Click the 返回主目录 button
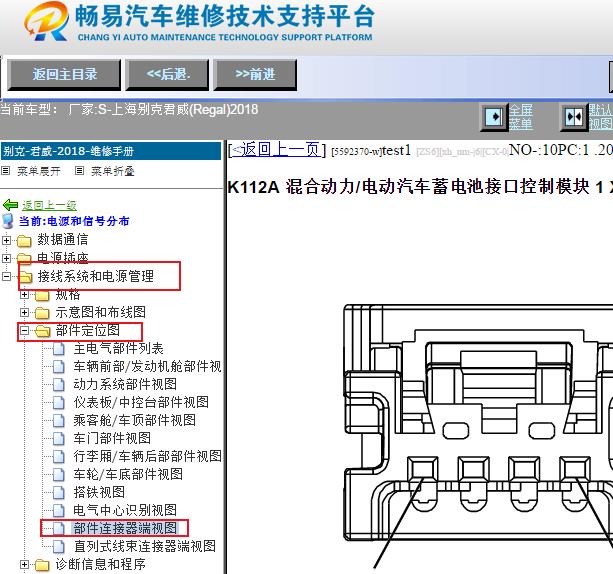The width and height of the screenshot is (613, 574). (64, 74)
